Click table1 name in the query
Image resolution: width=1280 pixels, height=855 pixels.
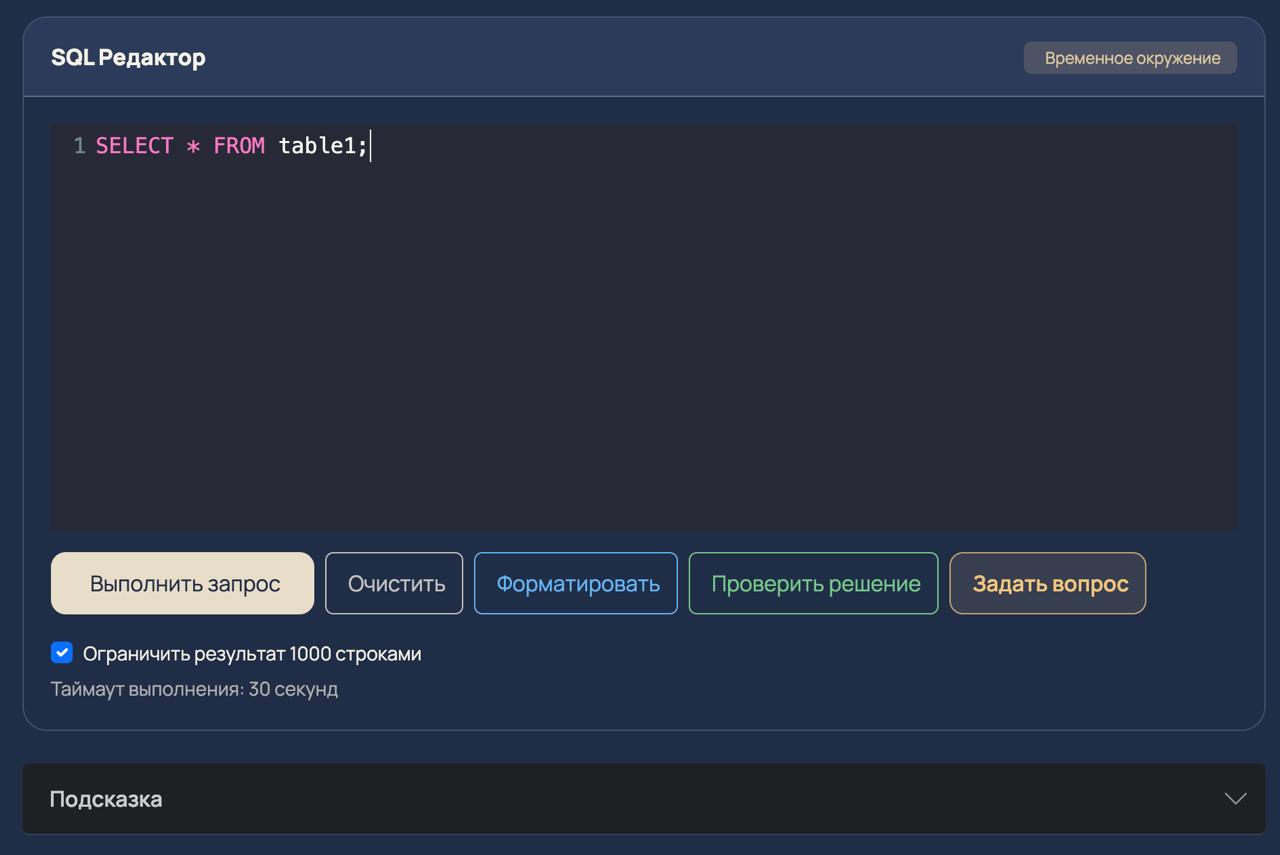point(317,146)
